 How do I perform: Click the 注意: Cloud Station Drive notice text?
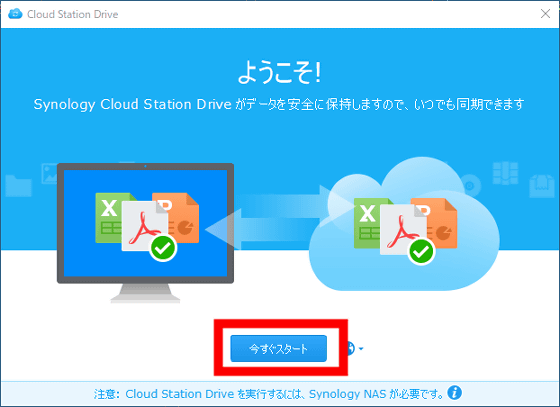pos(269,394)
